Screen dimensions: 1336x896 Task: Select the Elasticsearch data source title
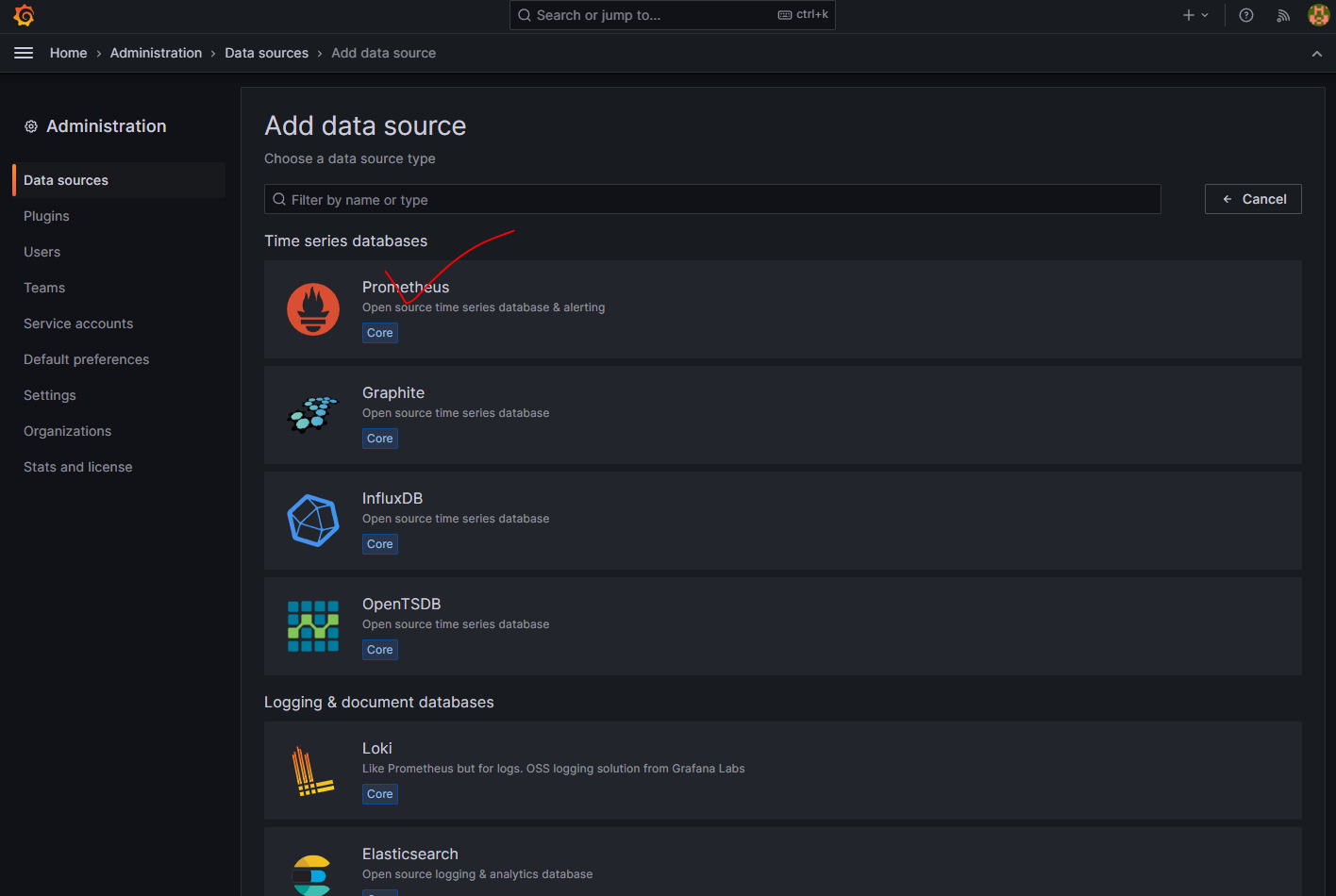pyautogui.click(x=410, y=854)
